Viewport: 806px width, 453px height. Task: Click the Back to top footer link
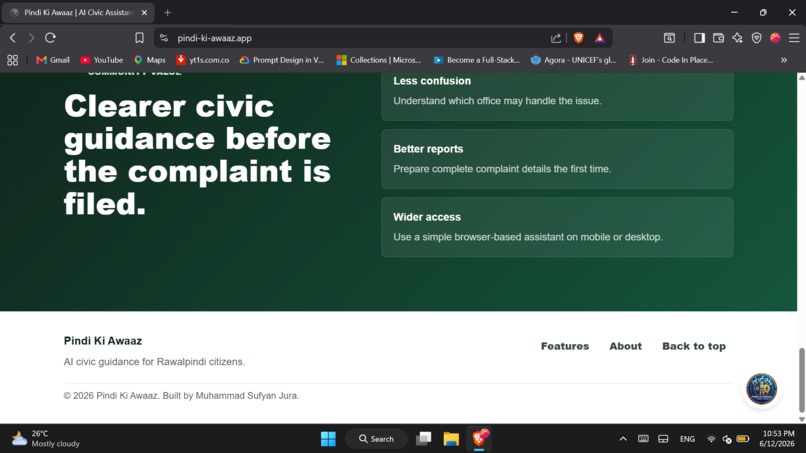point(694,346)
